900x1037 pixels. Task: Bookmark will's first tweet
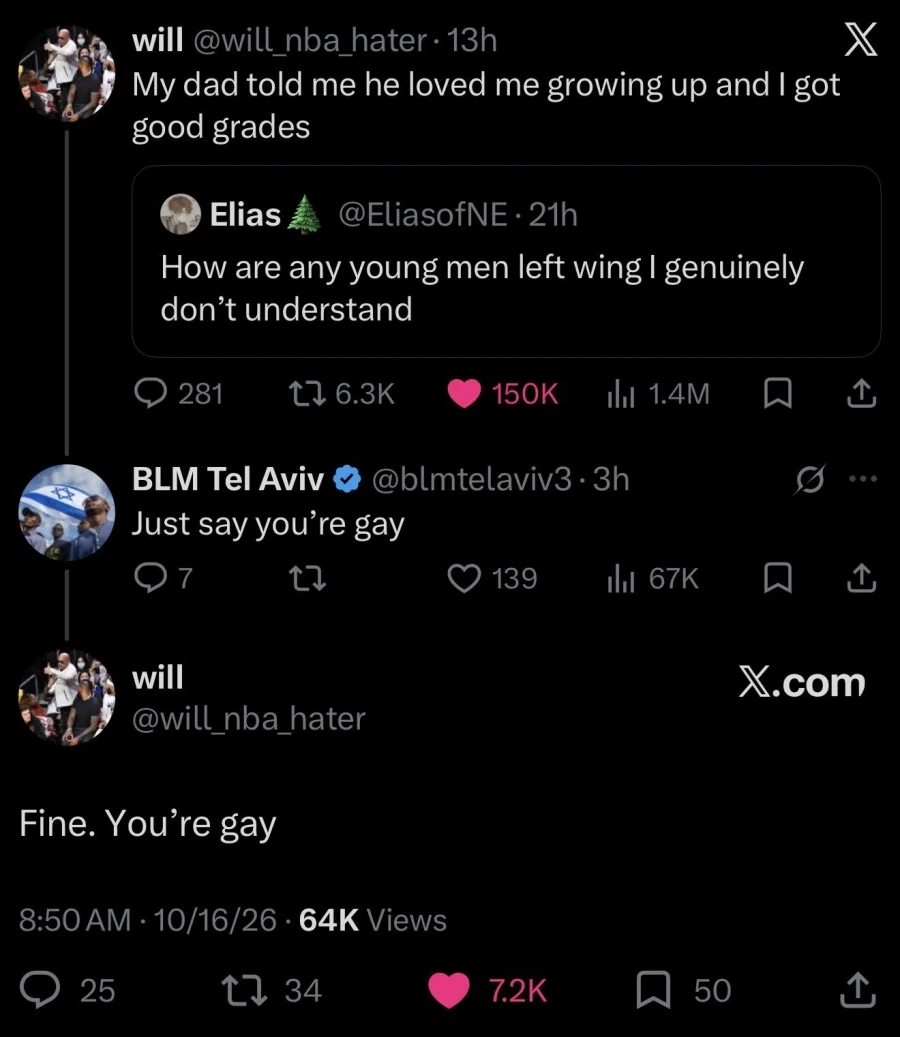click(778, 394)
